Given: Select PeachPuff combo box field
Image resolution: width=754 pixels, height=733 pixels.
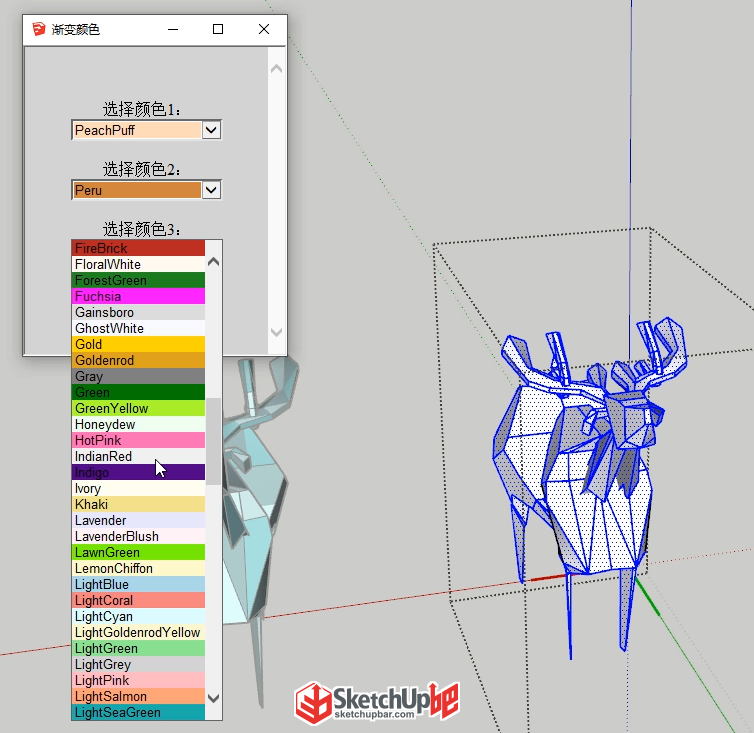Looking at the screenshot, I should point(146,130).
